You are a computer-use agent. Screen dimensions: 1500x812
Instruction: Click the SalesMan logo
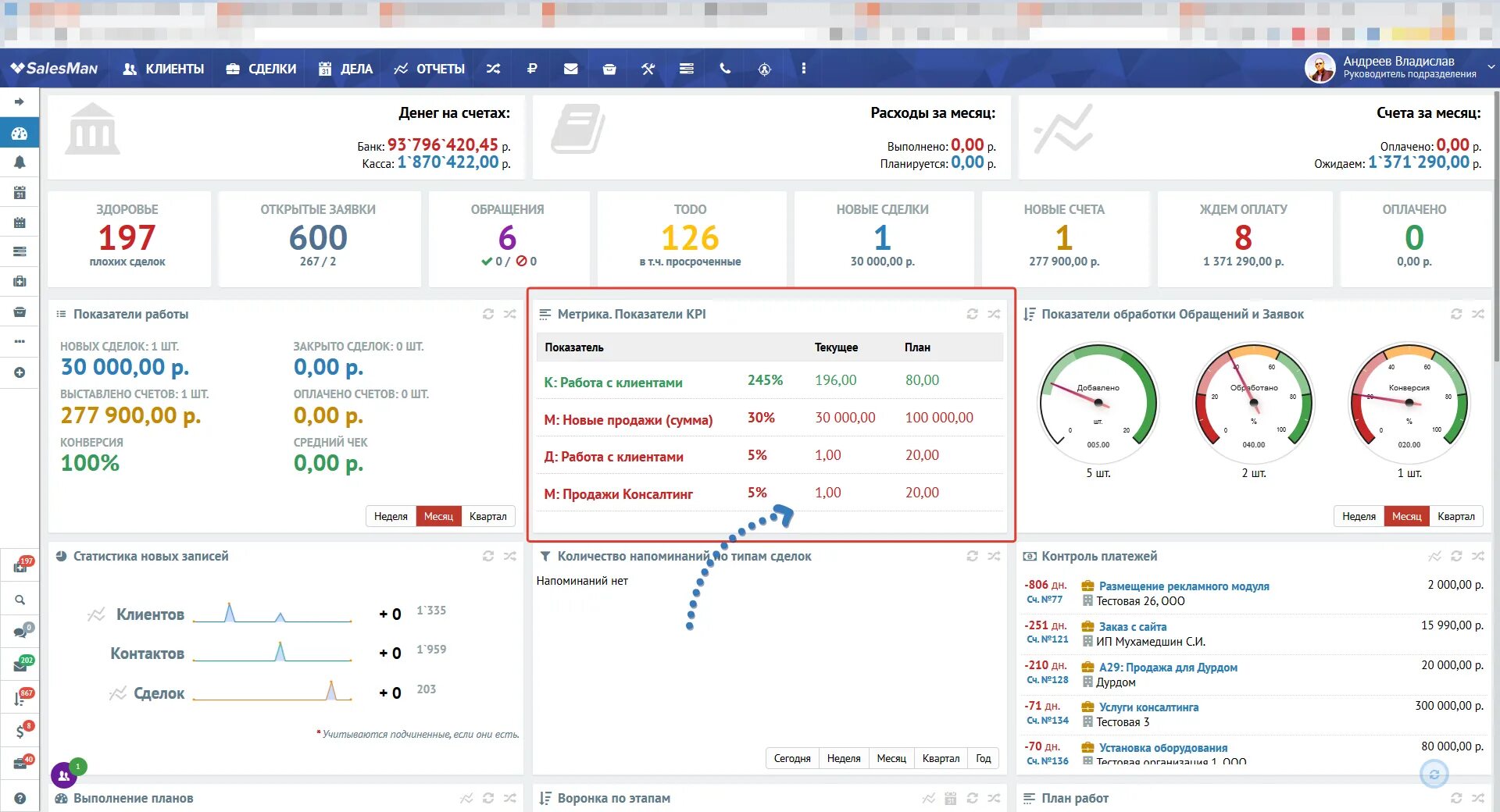pyautogui.click(x=54, y=69)
